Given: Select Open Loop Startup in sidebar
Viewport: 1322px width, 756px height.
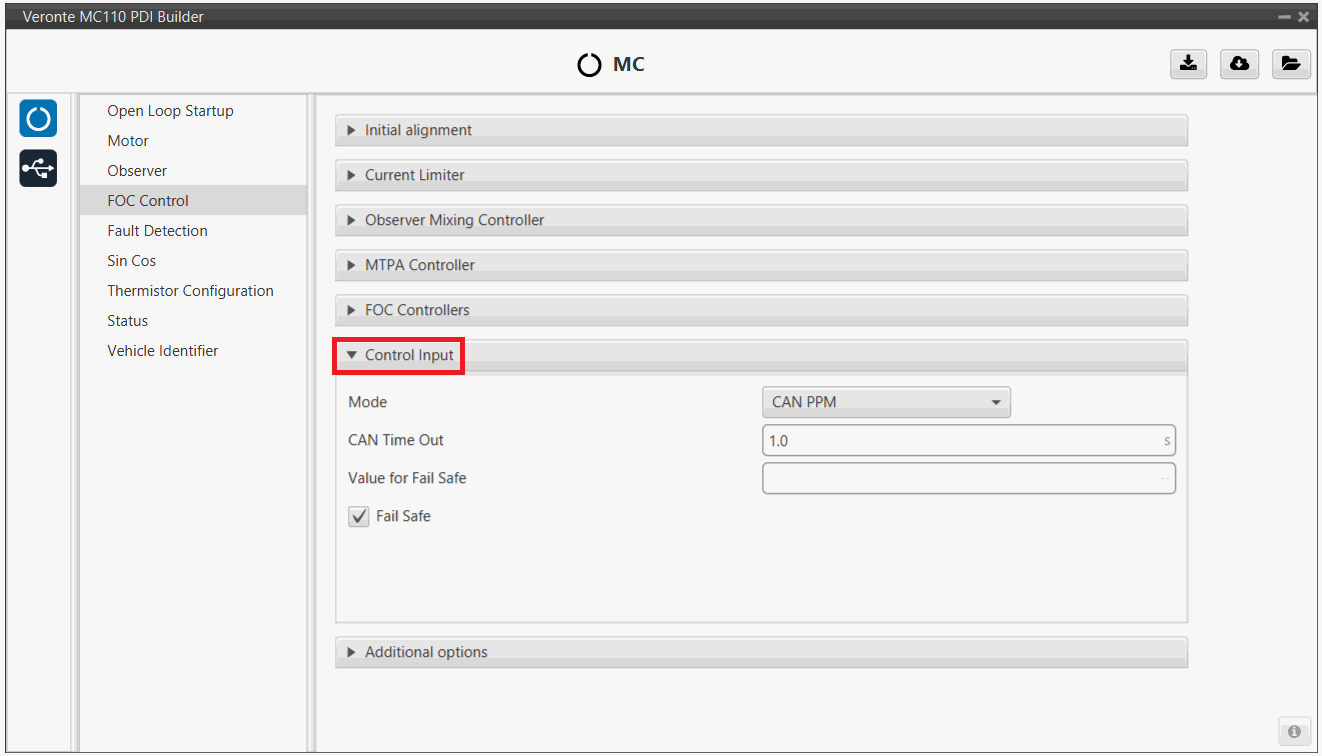Looking at the screenshot, I should 170,111.
